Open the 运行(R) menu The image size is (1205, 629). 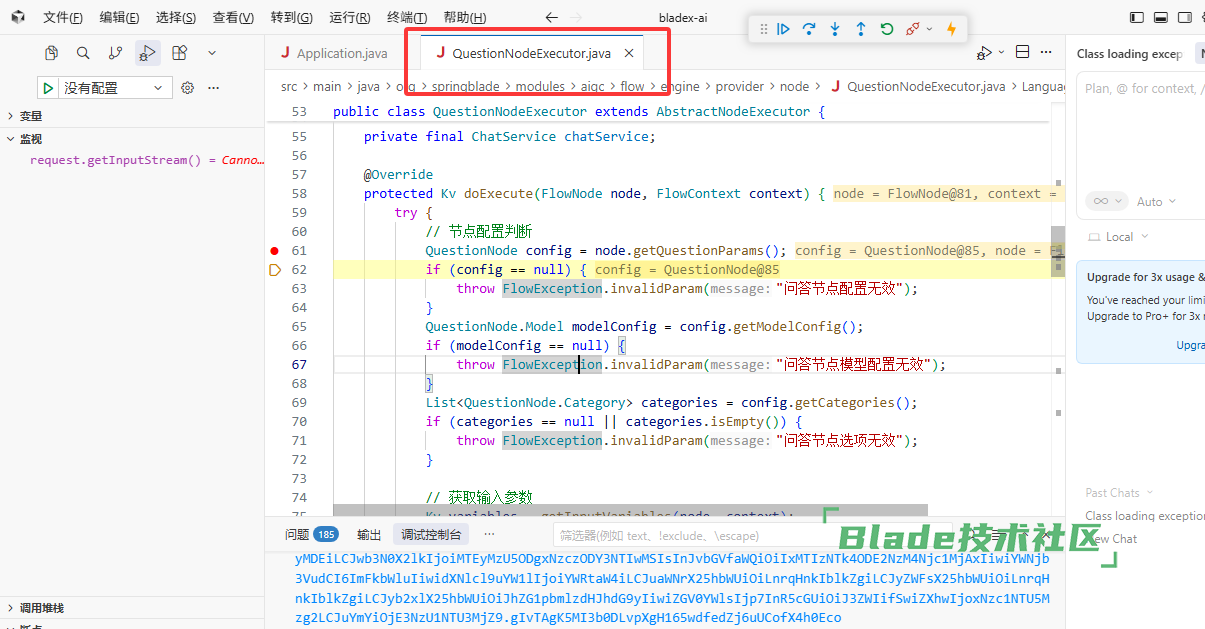pos(349,17)
